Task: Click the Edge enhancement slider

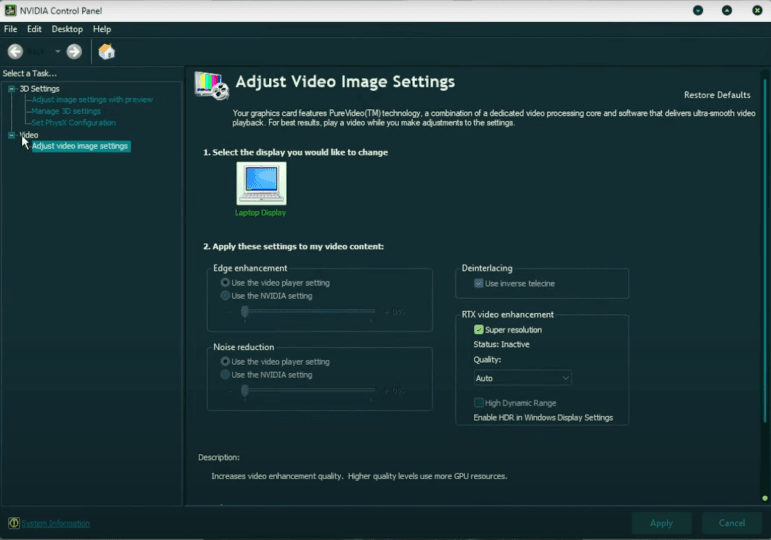Action: pyautogui.click(x=308, y=312)
